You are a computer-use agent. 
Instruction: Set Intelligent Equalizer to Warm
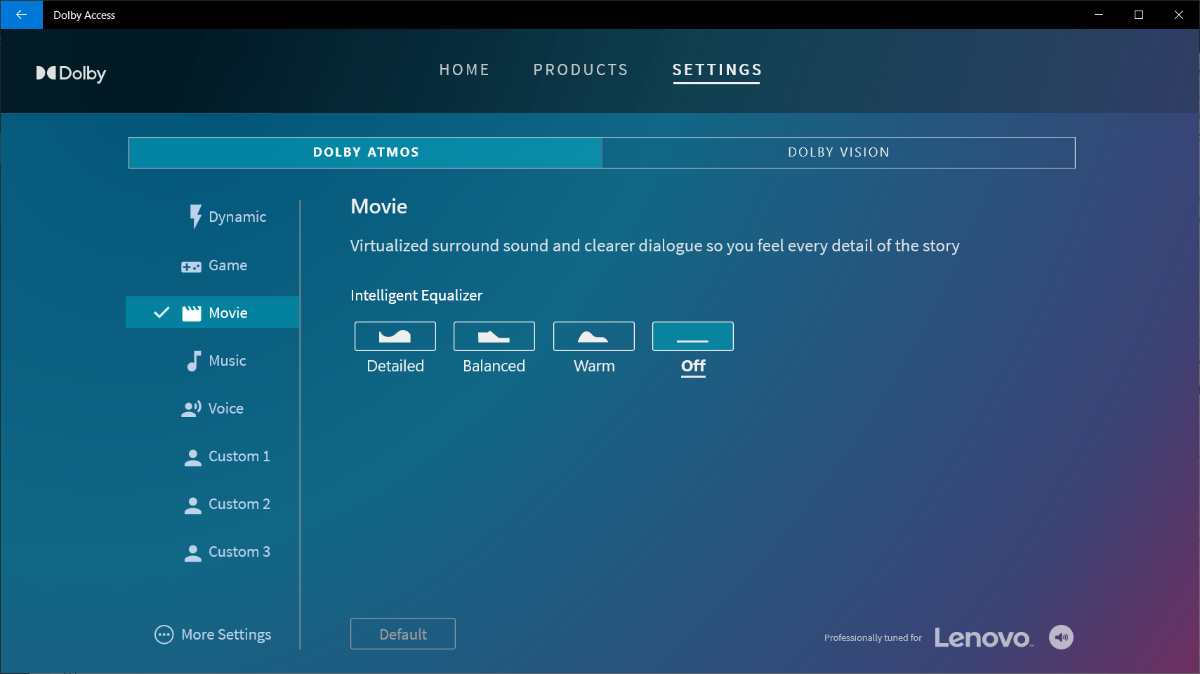593,336
